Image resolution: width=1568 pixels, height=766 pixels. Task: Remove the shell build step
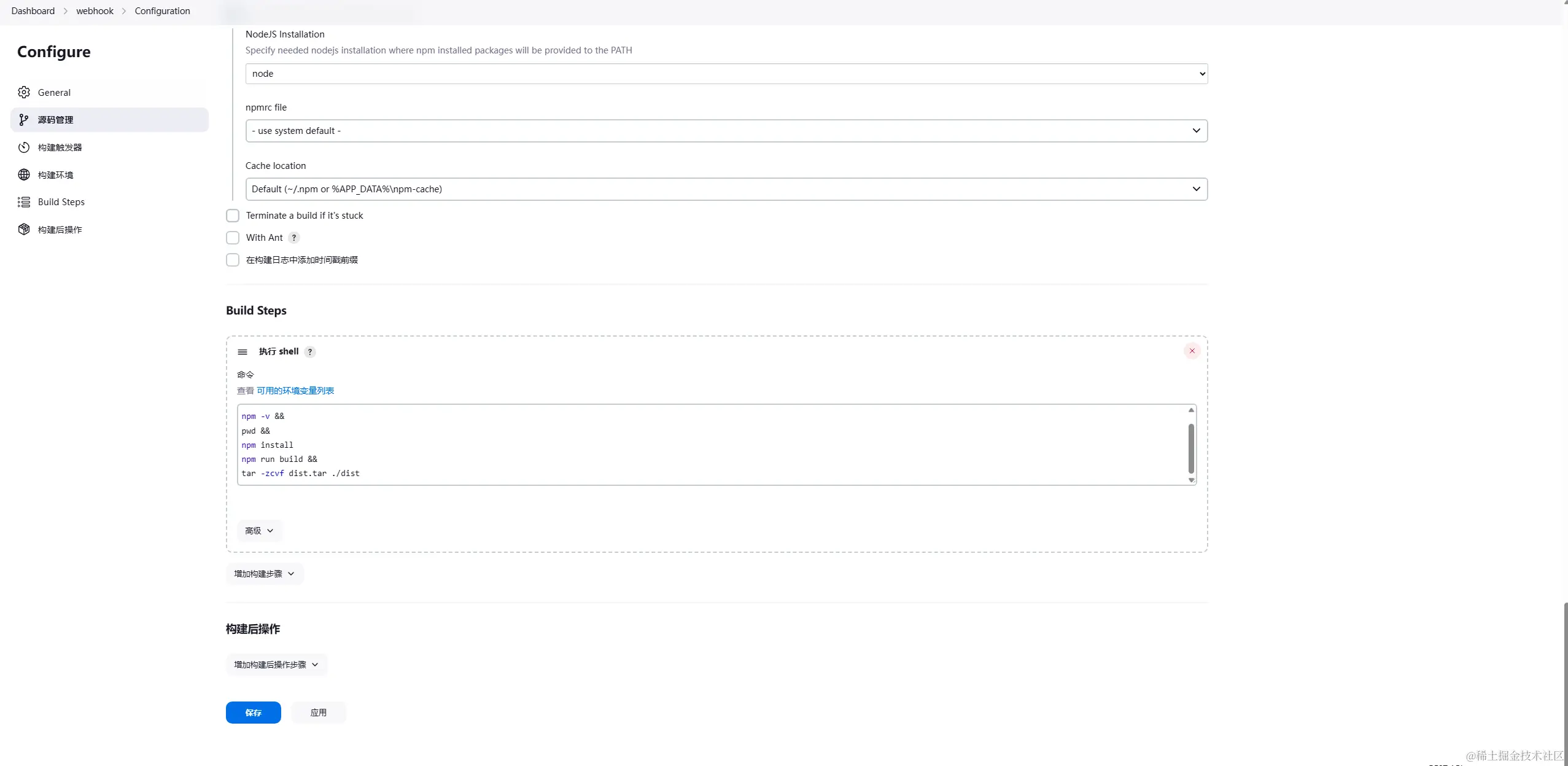1192,351
